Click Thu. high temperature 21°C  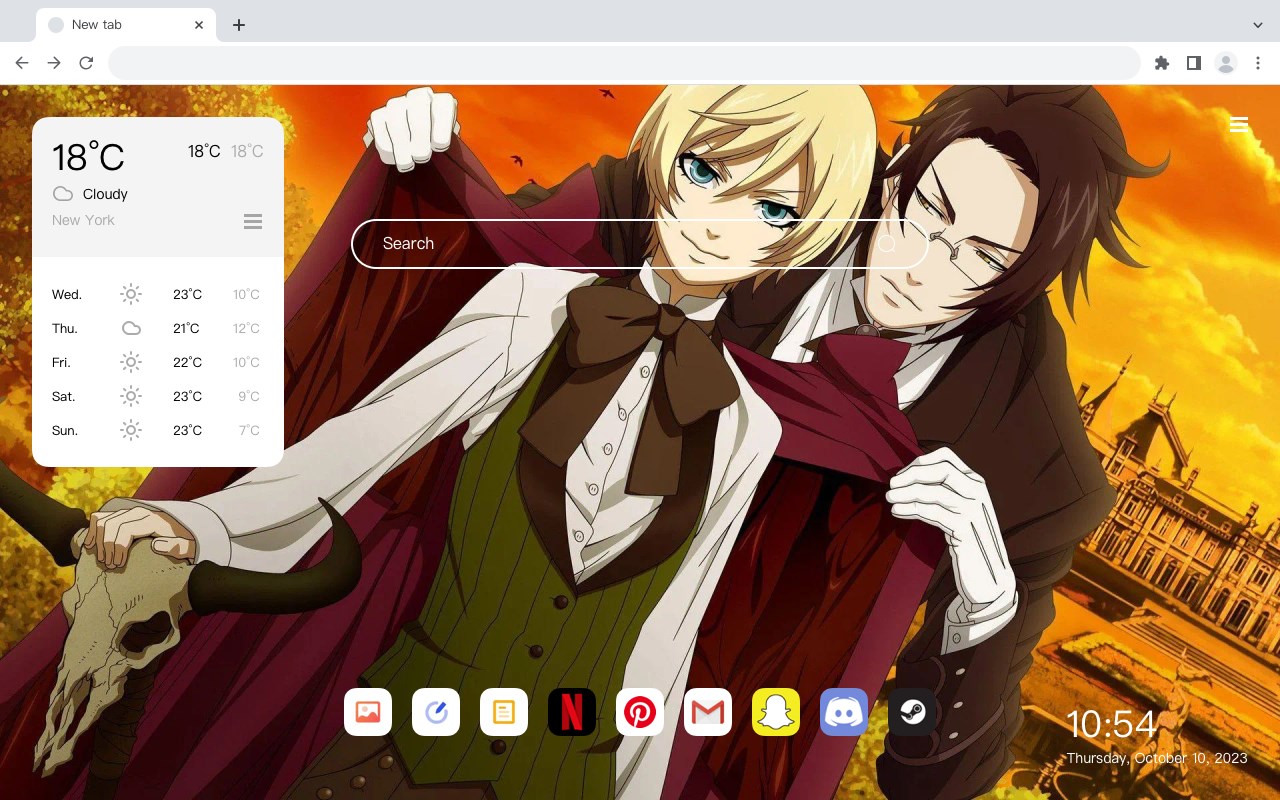pos(187,328)
